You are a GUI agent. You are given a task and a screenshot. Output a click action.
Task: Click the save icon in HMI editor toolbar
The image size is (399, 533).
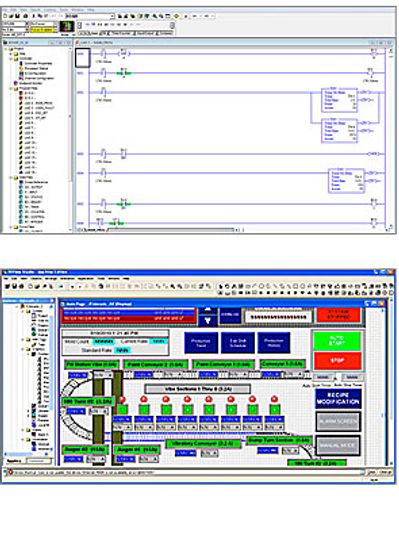pos(14,286)
